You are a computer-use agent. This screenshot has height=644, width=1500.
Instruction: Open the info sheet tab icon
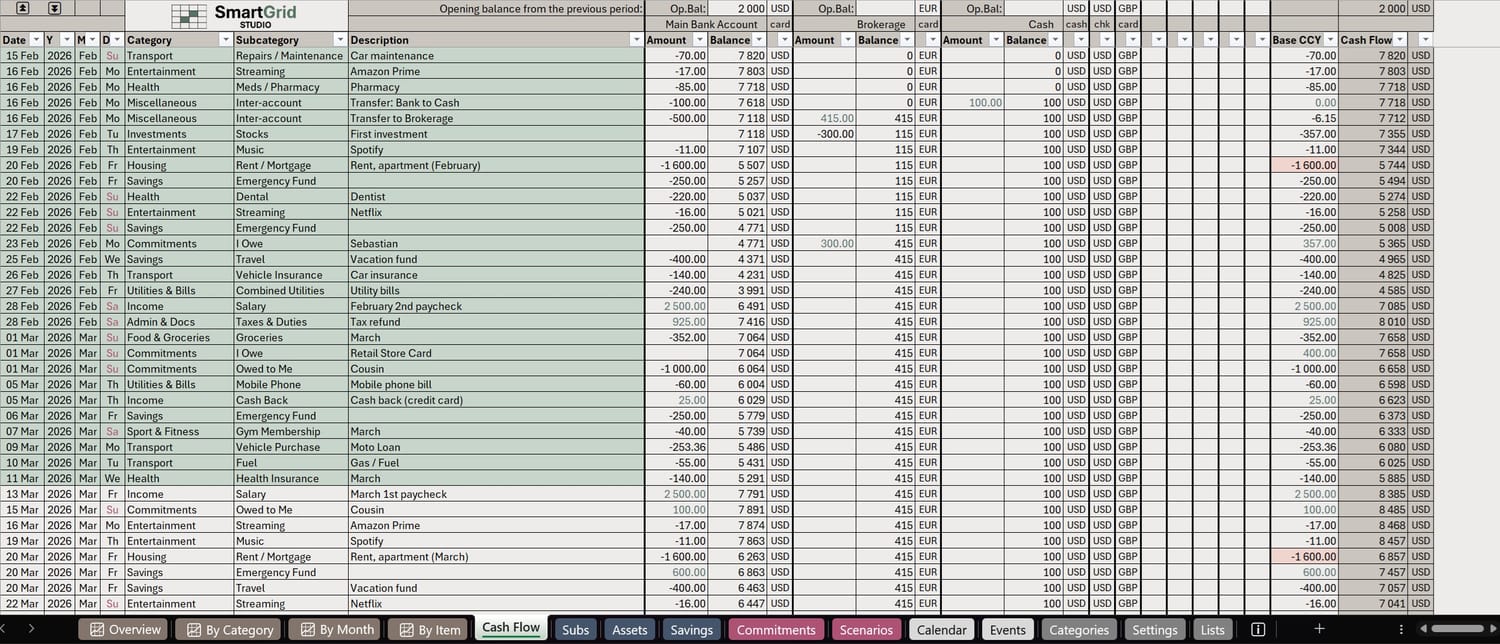(1258, 629)
